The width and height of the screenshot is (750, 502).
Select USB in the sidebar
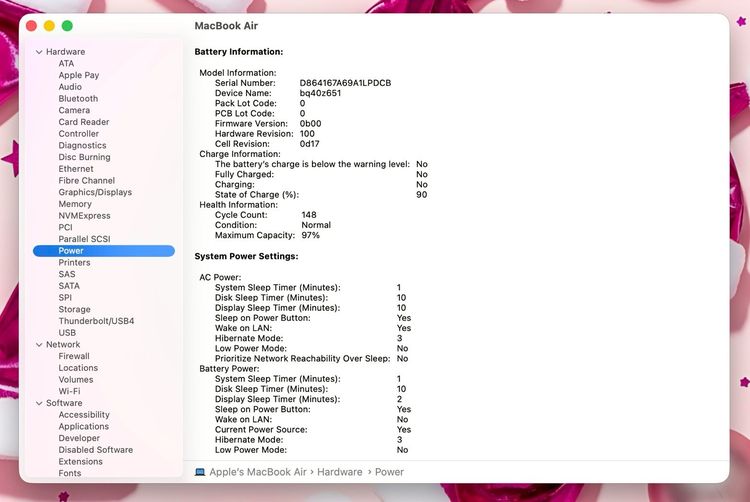[67, 333]
